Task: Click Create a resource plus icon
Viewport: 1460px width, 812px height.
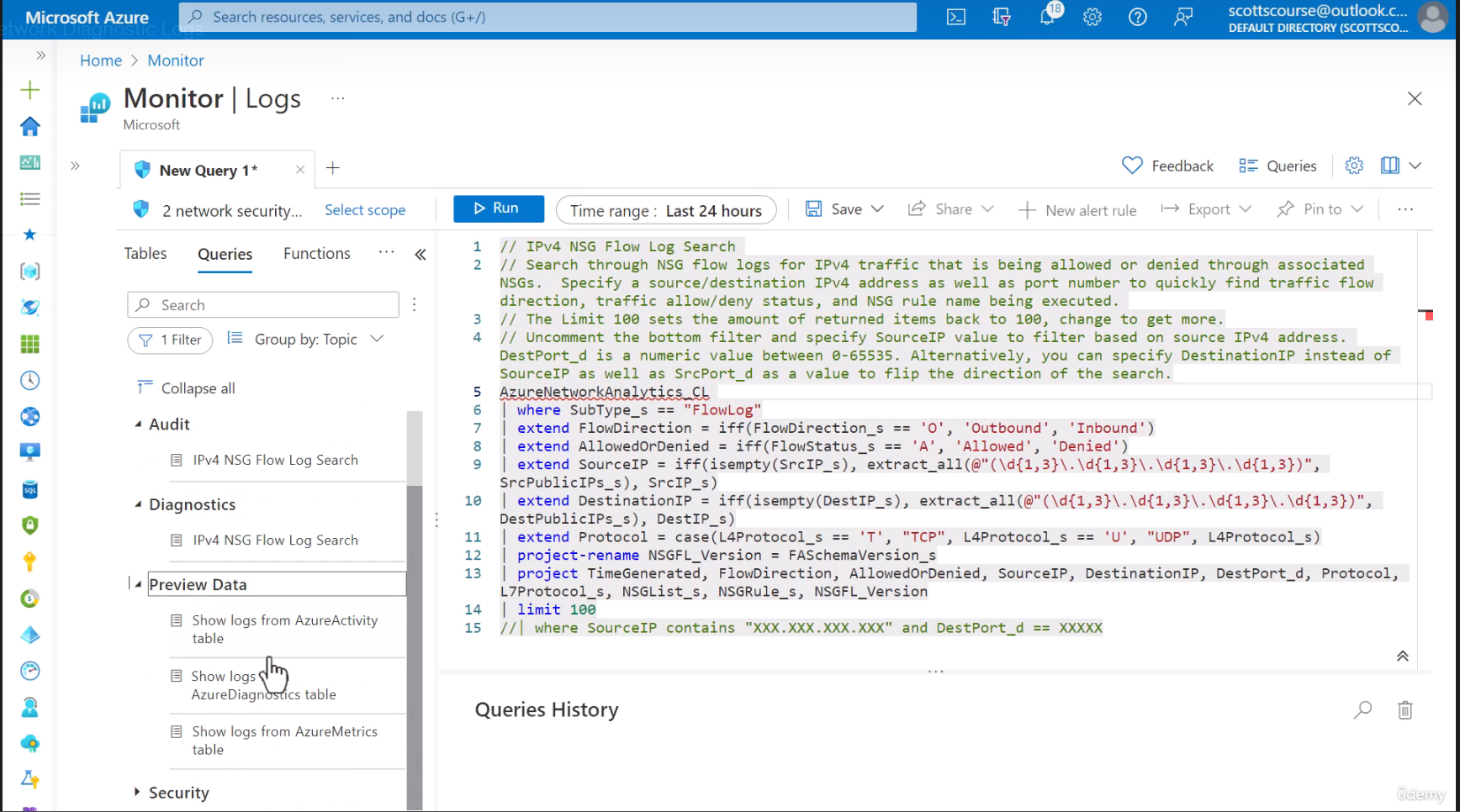Action: [x=29, y=90]
